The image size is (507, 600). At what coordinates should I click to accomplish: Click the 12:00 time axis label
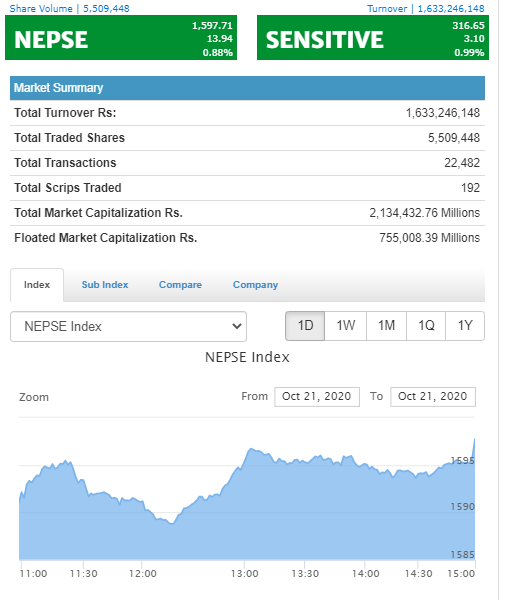[x=143, y=574]
